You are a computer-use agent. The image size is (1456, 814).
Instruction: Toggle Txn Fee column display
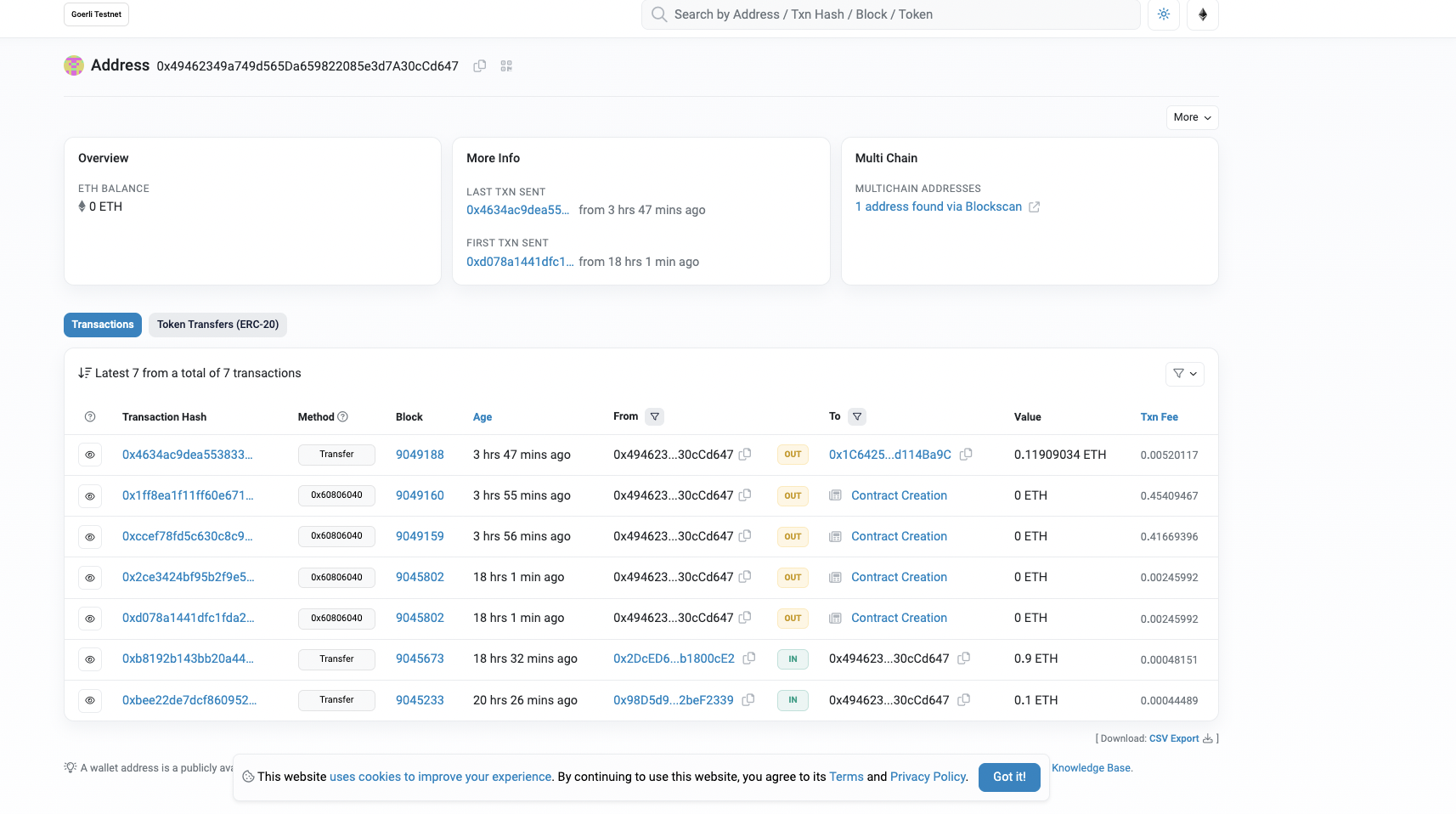point(1159,417)
